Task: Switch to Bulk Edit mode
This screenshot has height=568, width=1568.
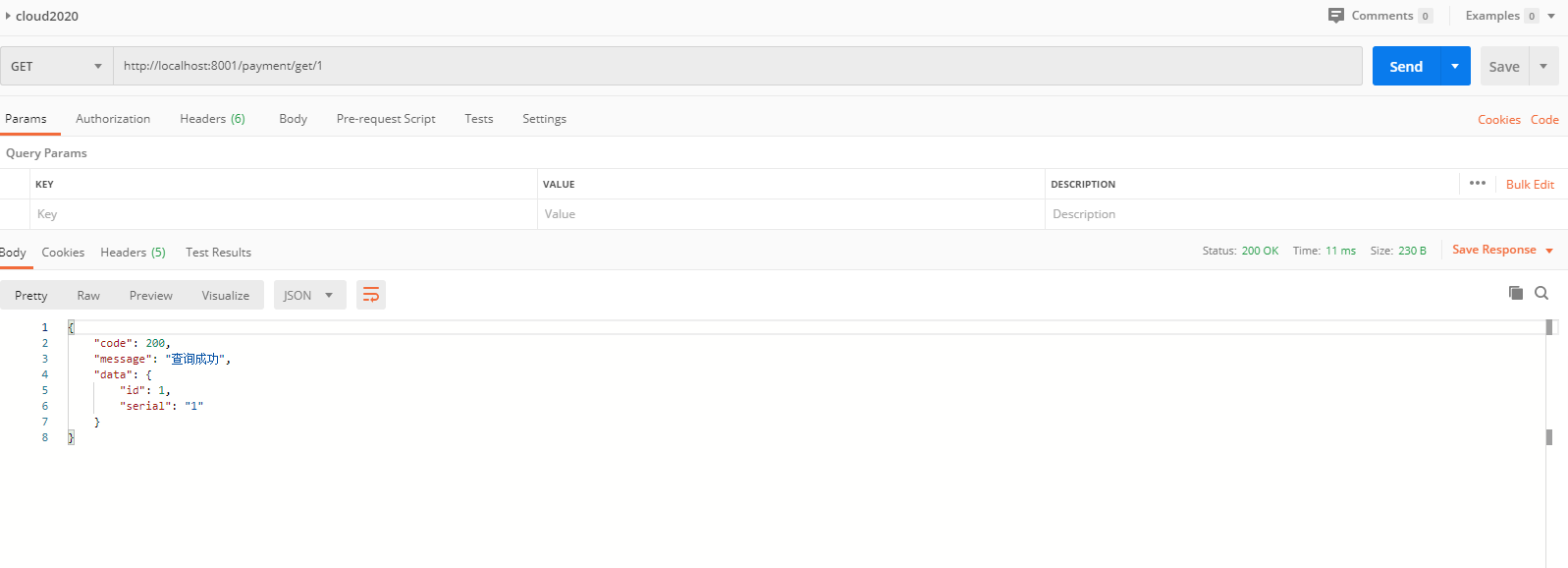Action: coord(1530,184)
